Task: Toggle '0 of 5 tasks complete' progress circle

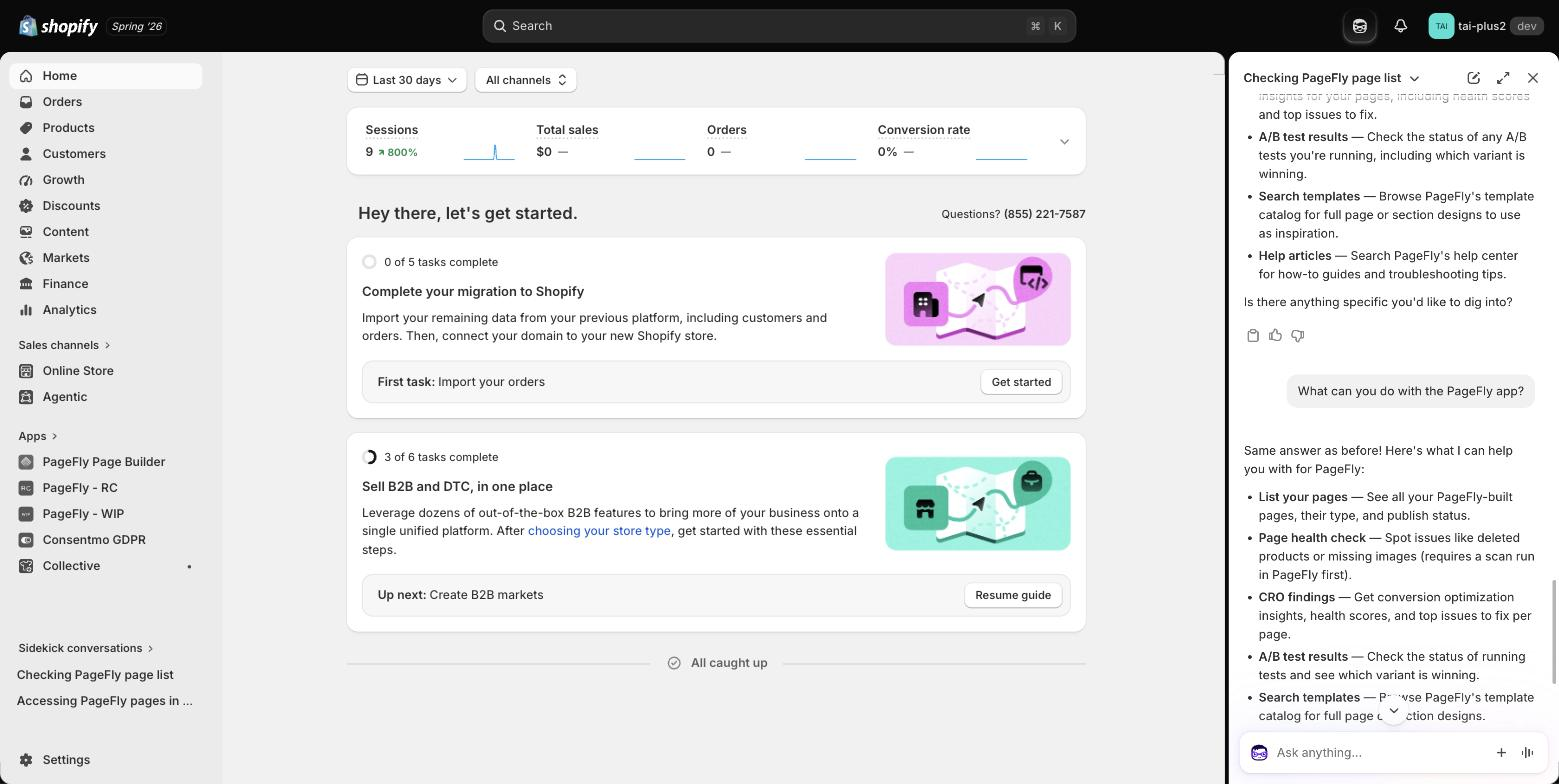Action: (369, 262)
